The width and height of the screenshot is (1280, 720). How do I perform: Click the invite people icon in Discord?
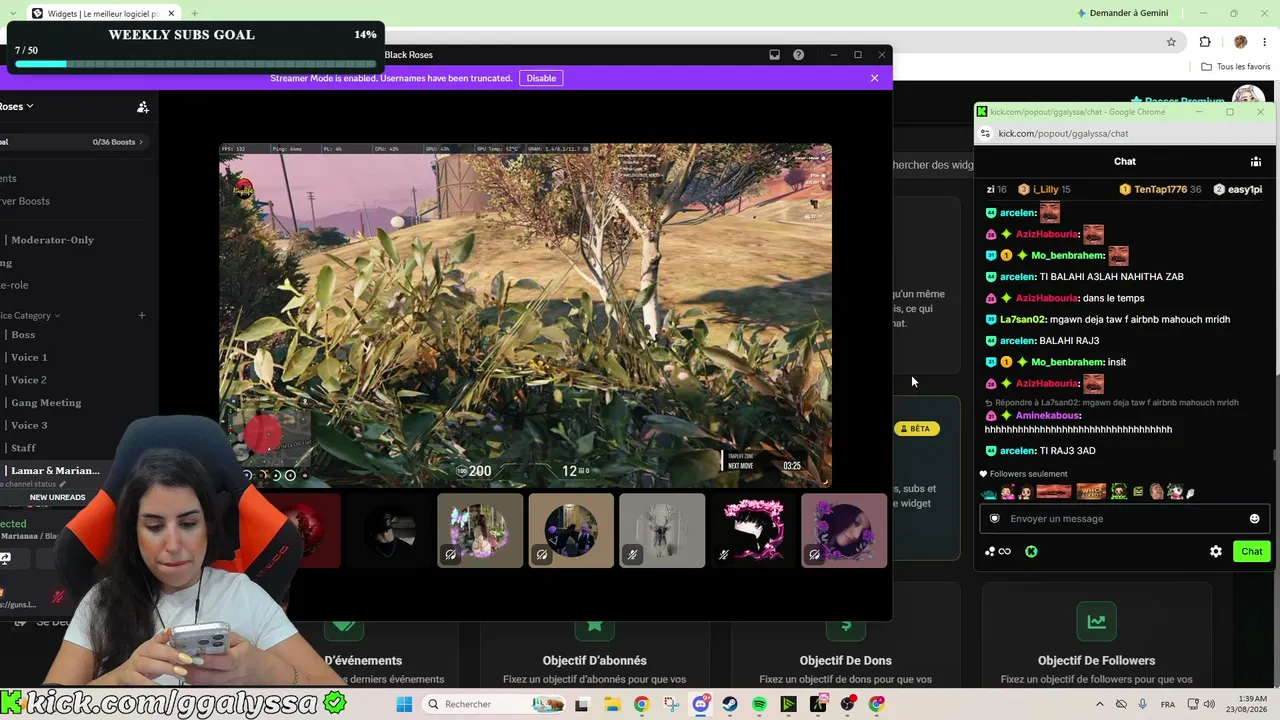pyautogui.click(x=143, y=107)
